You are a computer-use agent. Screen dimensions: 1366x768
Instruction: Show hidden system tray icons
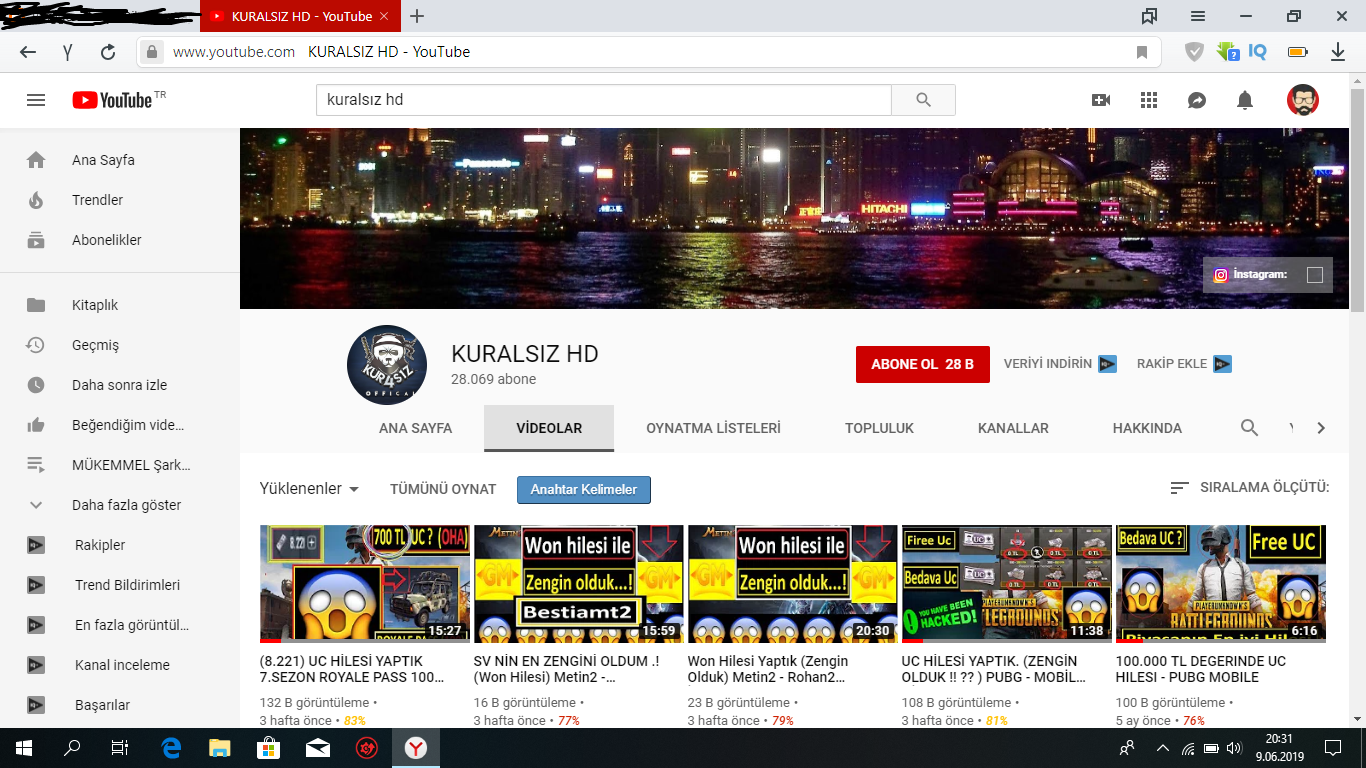click(x=1162, y=748)
